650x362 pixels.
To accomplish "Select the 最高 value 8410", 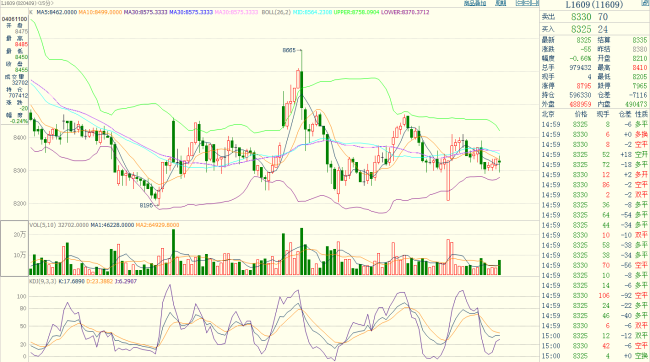I will coord(640,68).
